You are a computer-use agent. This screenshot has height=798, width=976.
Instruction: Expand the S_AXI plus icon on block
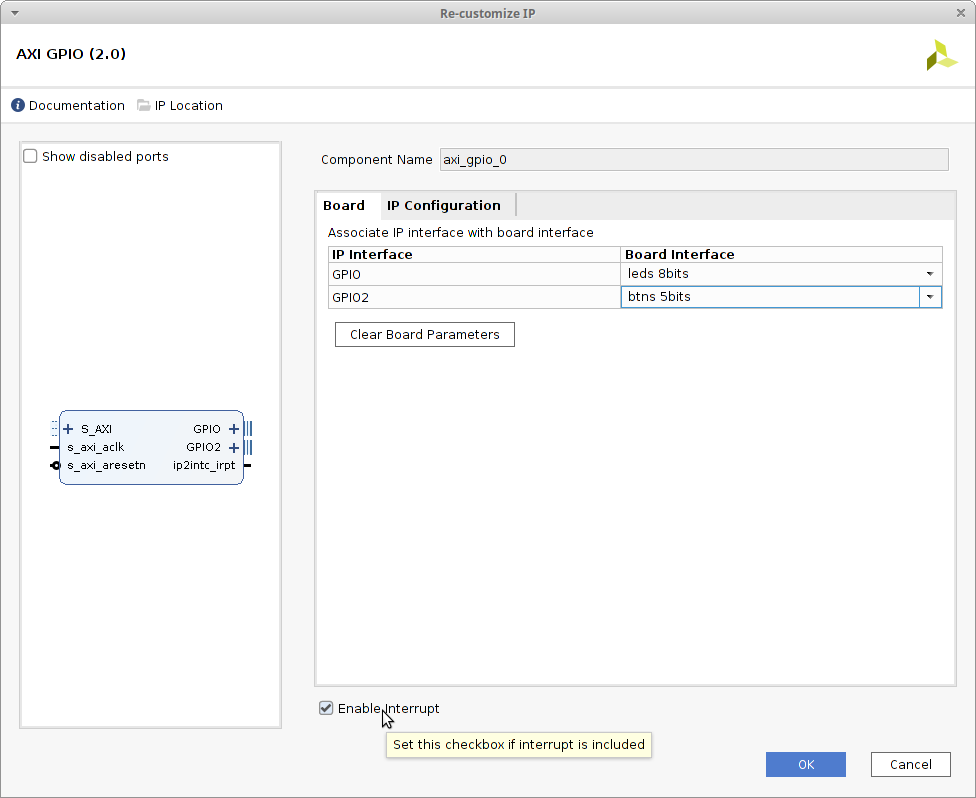tap(69, 429)
